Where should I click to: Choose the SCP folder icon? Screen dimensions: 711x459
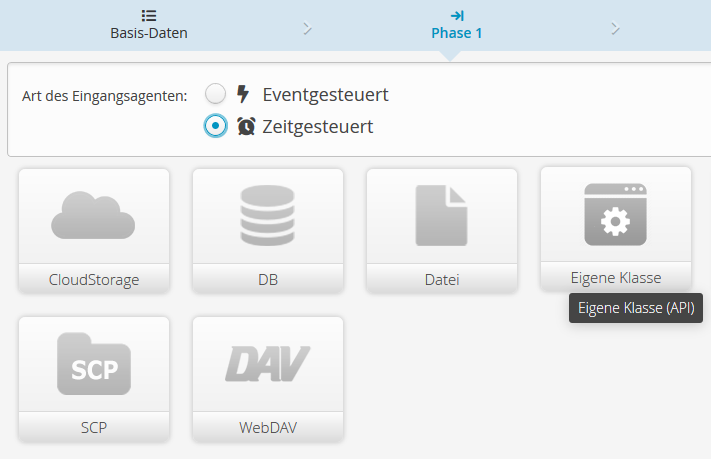tap(94, 366)
